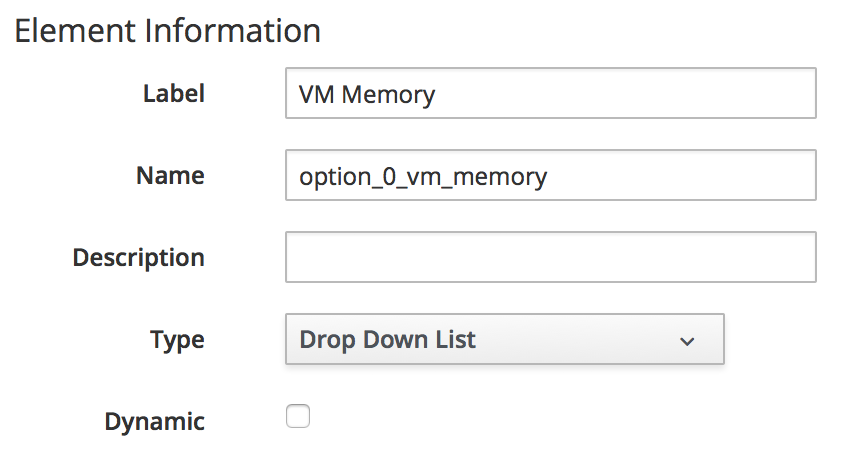Click the "Label" field label text
The image size is (866, 456).
pyautogui.click(x=173, y=94)
